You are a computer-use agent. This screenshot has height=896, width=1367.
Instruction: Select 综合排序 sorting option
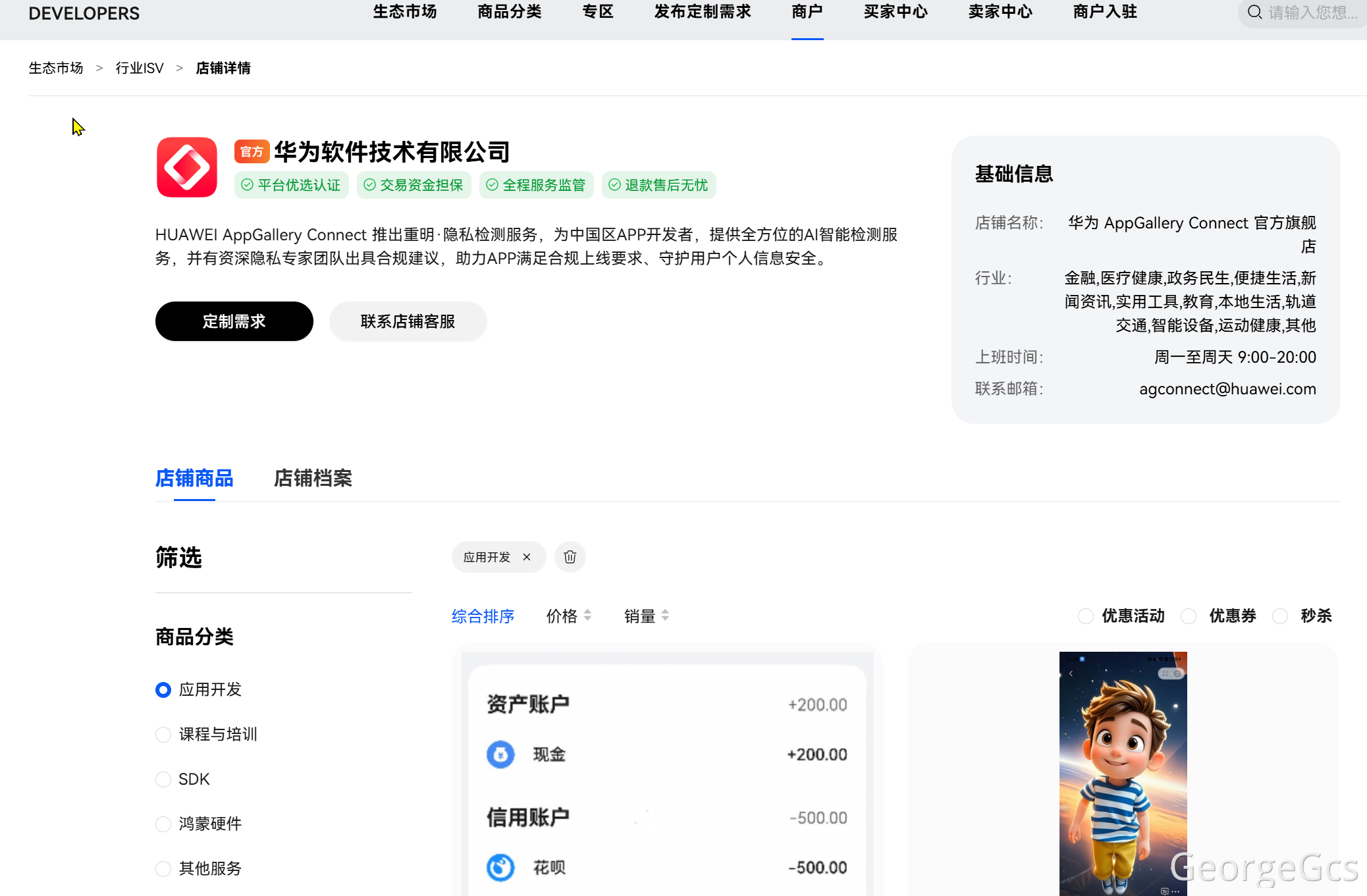tap(483, 616)
